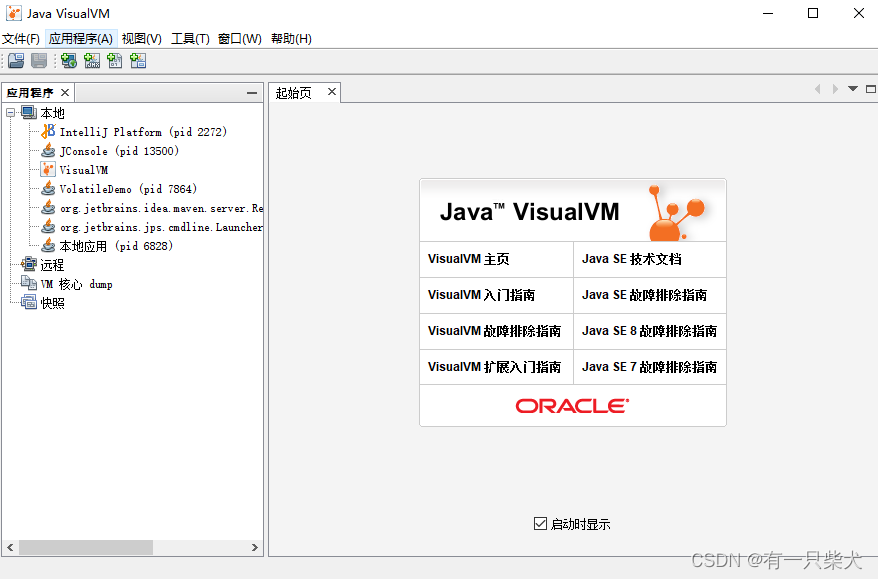Click the ORACLE logo
Image resolution: width=878 pixels, height=579 pixels.
[x=572, y=406]
